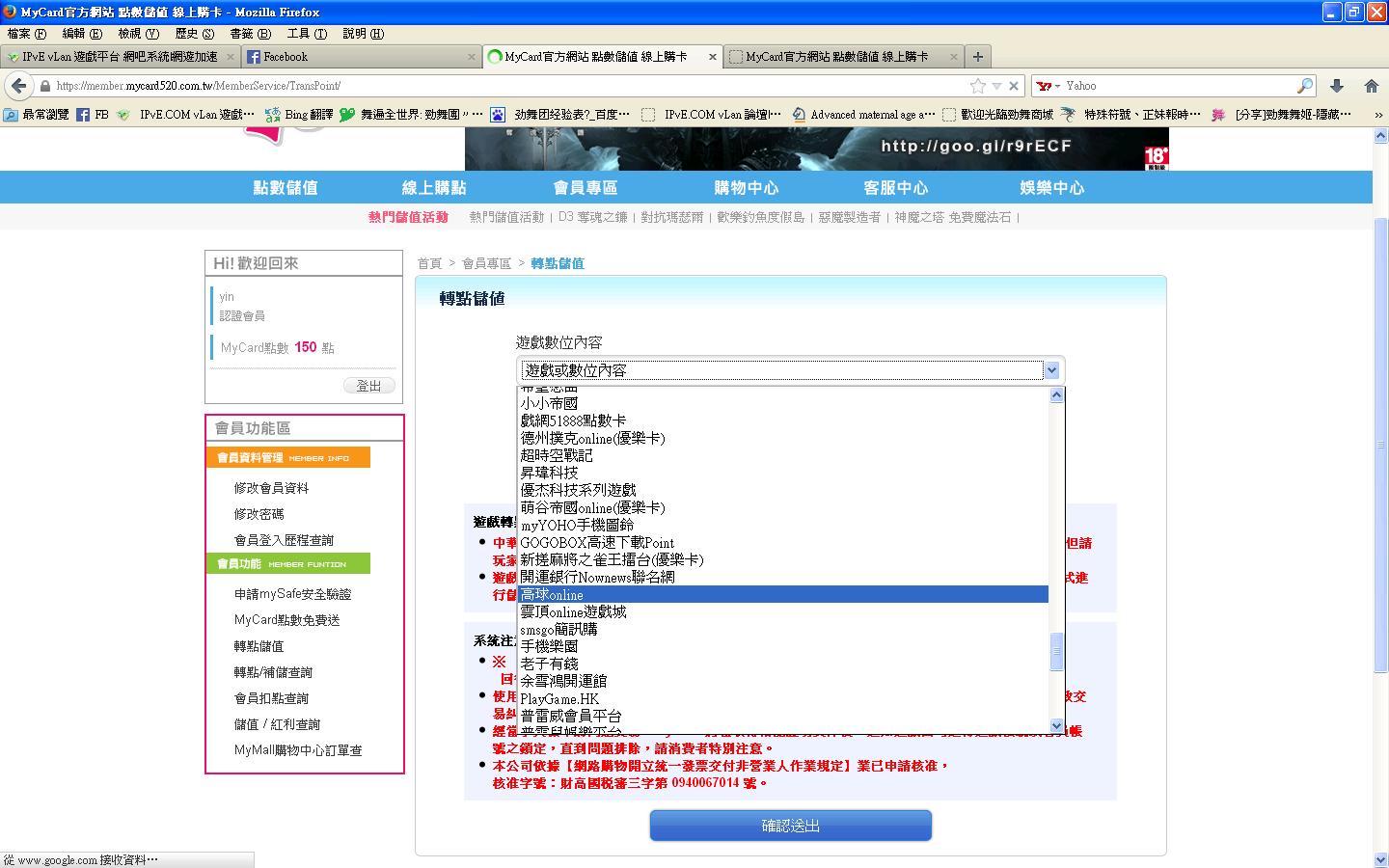Image resolution: width=1389 pixels, height=868 pixels.
Task: Click the page vertical scrollbar thumb
Action: click(x=1380, y=444)
